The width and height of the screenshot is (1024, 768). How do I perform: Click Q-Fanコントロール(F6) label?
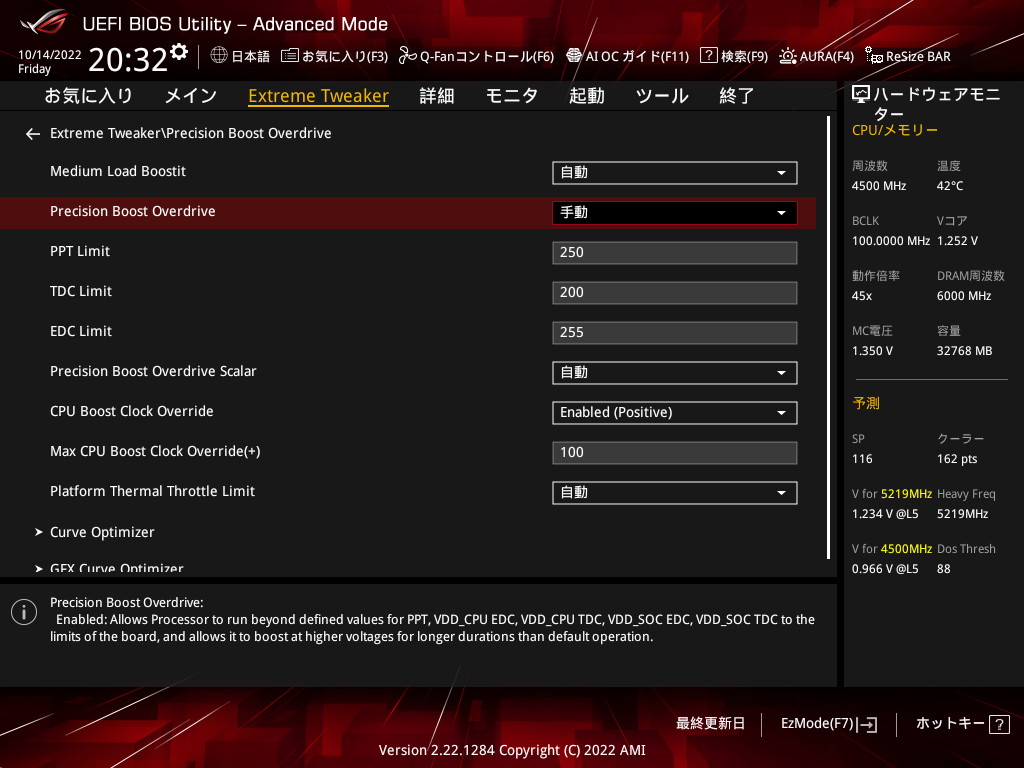tap(487, 56)
